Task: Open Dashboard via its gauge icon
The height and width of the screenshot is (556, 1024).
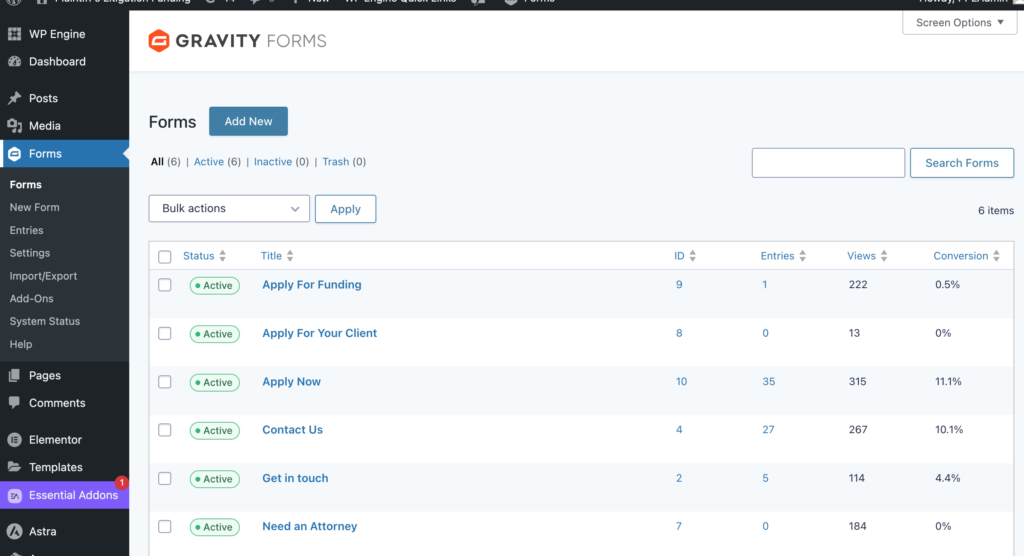Action: 15,61
